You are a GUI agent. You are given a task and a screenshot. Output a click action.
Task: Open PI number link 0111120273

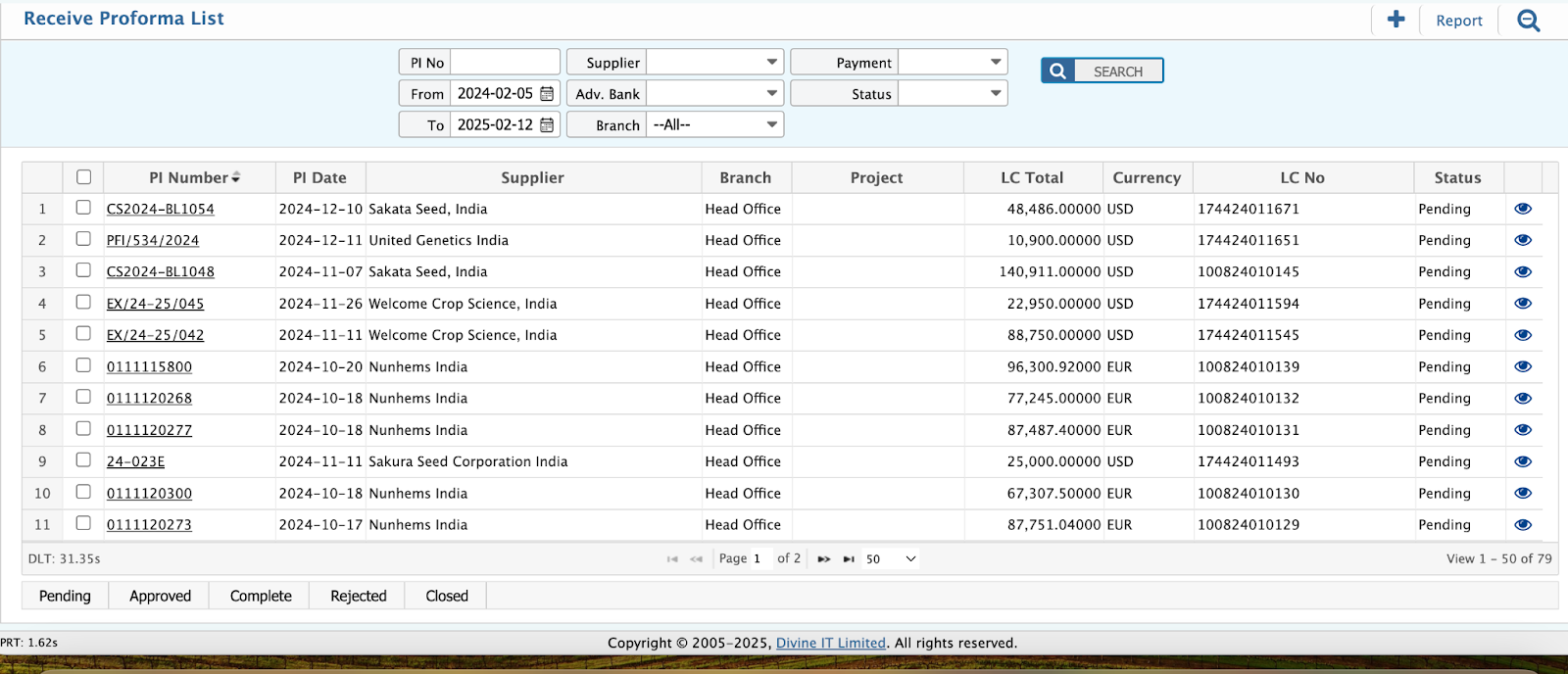tap(149, 525)
